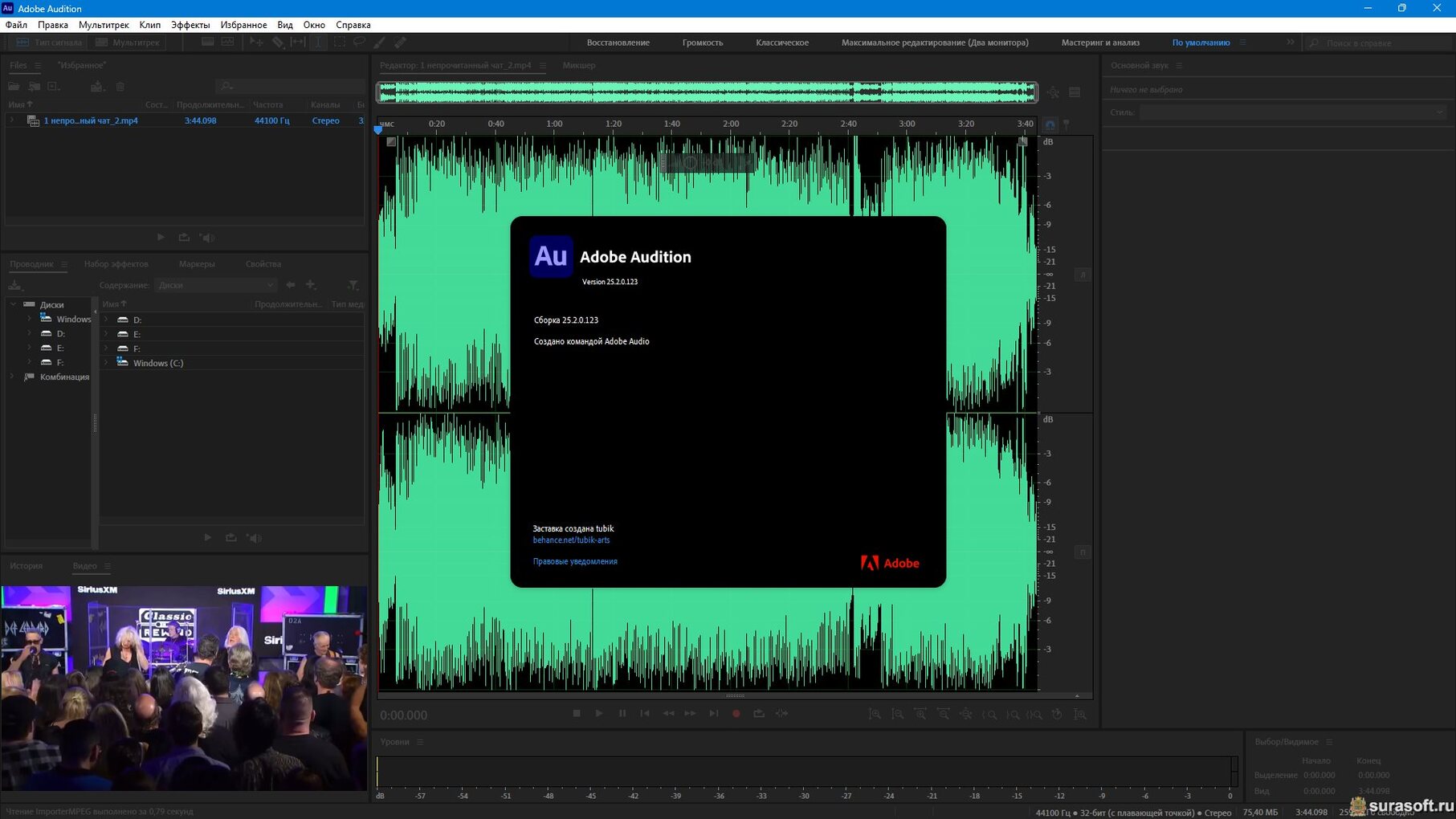Pause playback in transport controls

click(x=622, y=713)
